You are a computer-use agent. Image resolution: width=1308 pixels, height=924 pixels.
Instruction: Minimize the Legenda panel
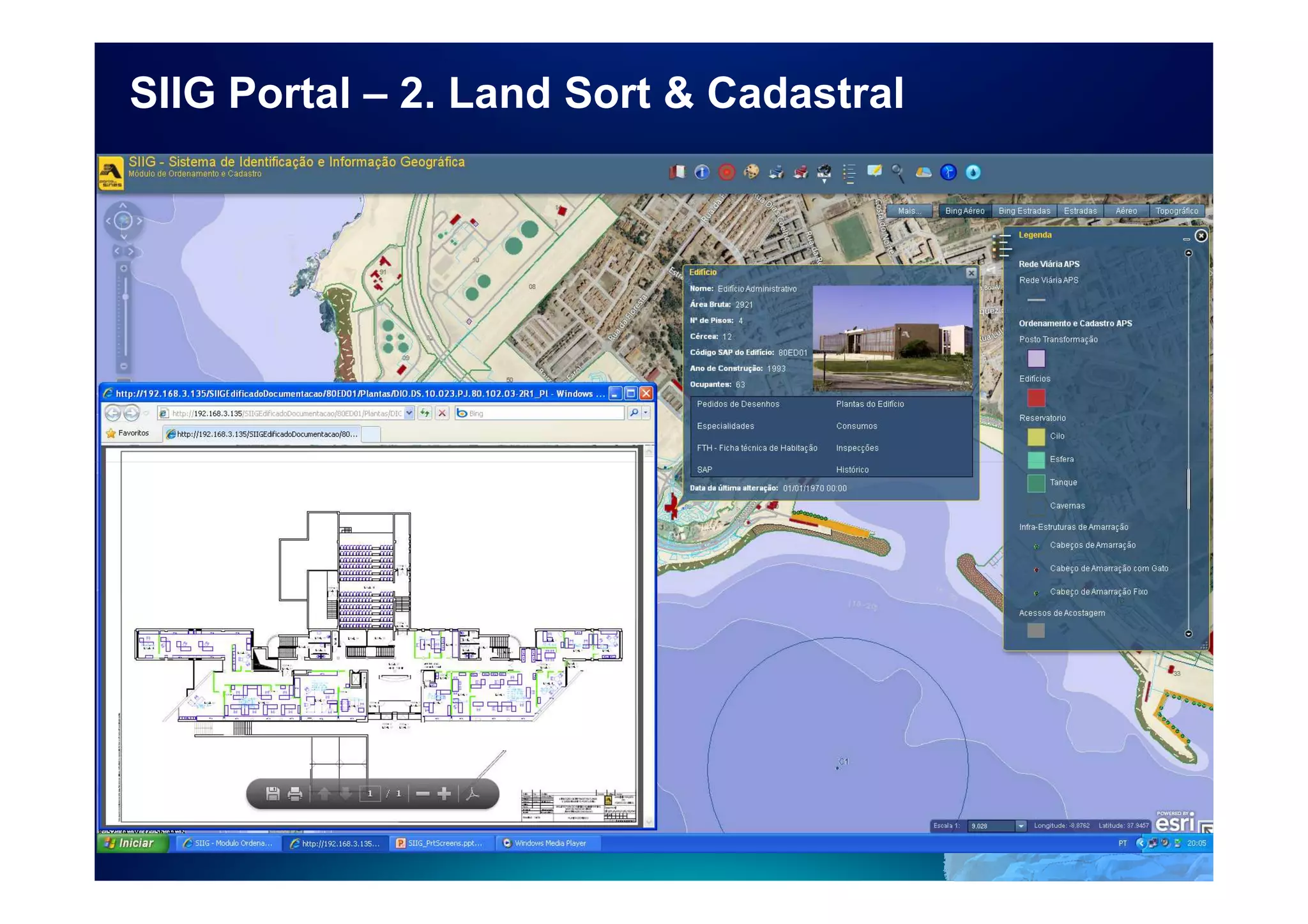[x=1186, y=238]
